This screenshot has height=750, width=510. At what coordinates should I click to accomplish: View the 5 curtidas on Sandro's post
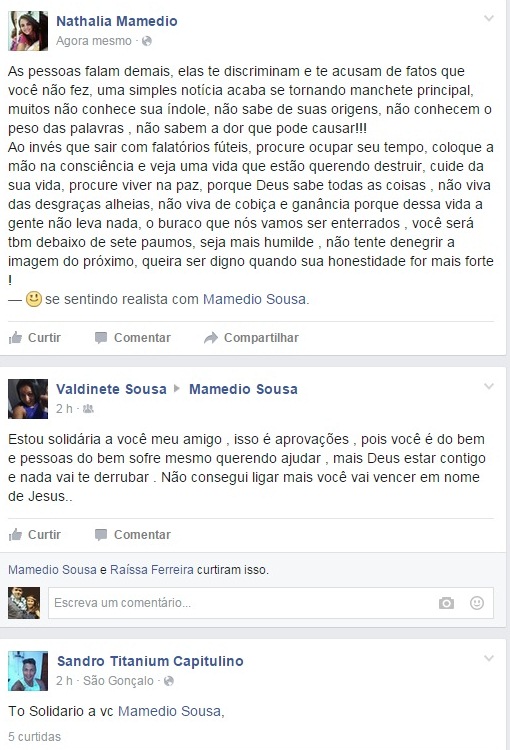coord(34,737)
